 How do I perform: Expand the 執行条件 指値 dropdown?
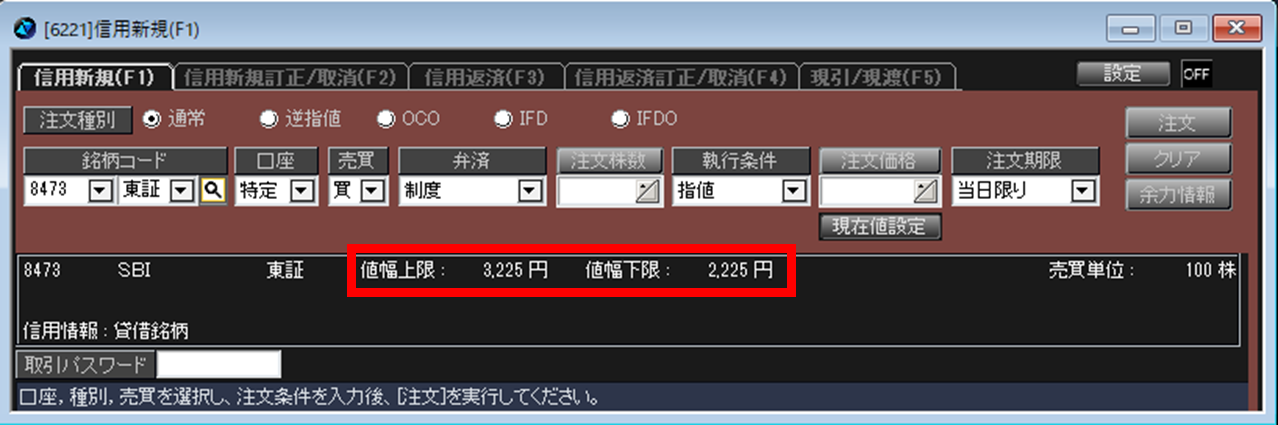[x=794, y=191]
